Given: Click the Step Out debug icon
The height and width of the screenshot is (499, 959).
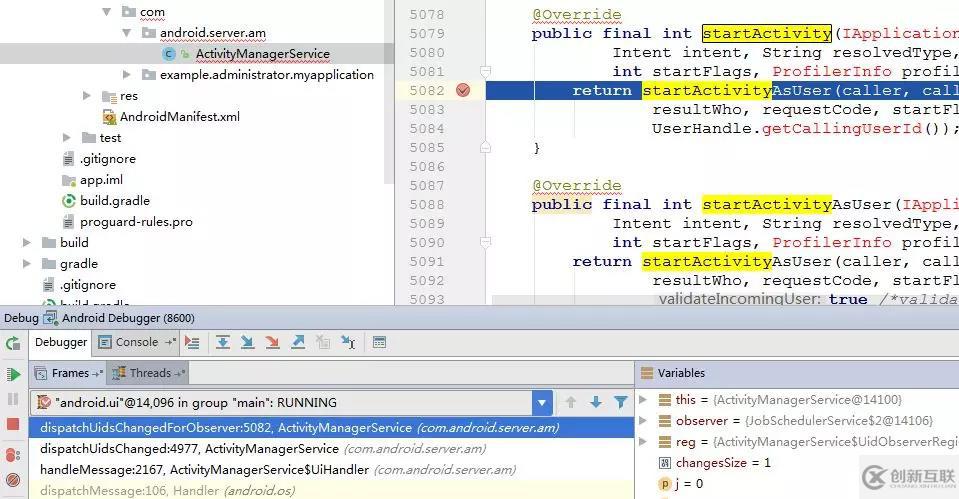Looking at the screenshot, I should [297, 342].
